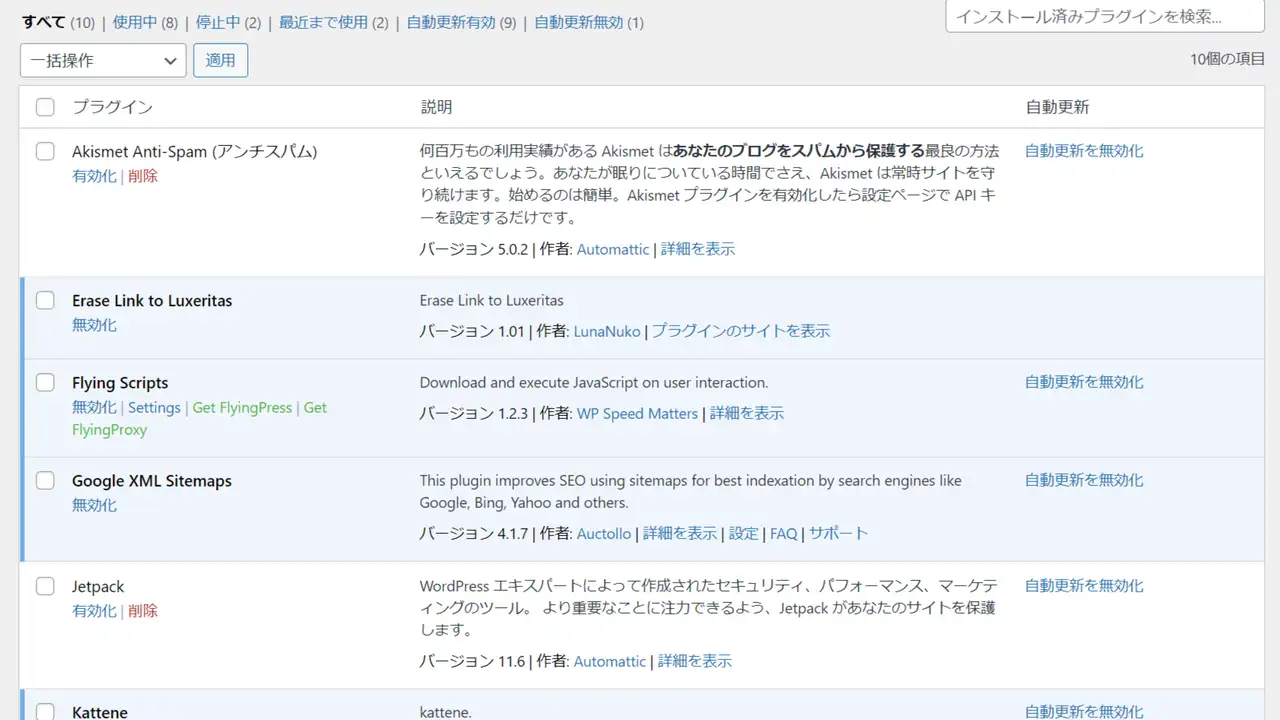Select the 自動更新有効 filter
1280x720 pixels.
(x=451, y=22)
